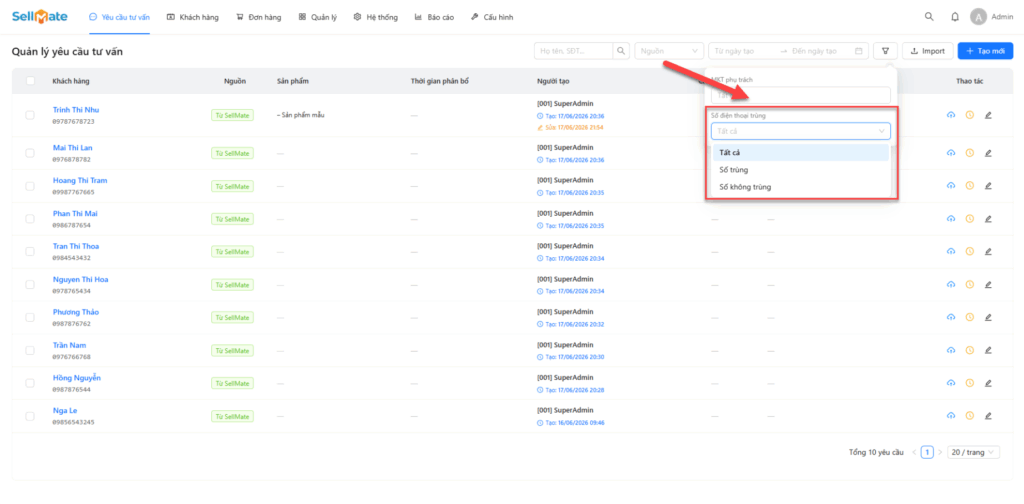
Task: Click edit pencil for Phương Thảo
Action: tap(988, 317)
